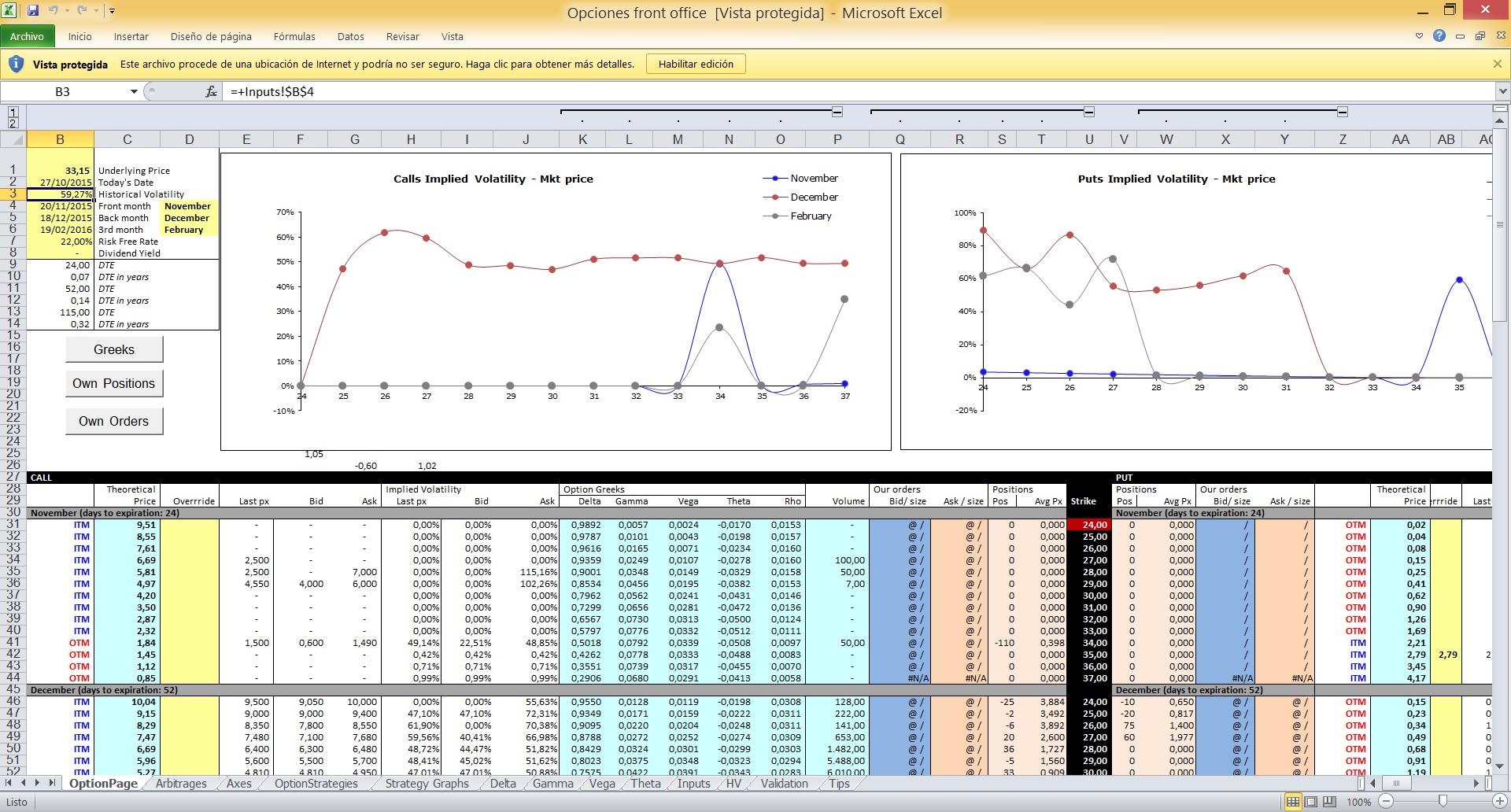Switch to Page Layout view icon
The width and height of the screenshot is (1511, 812).
1311,802
